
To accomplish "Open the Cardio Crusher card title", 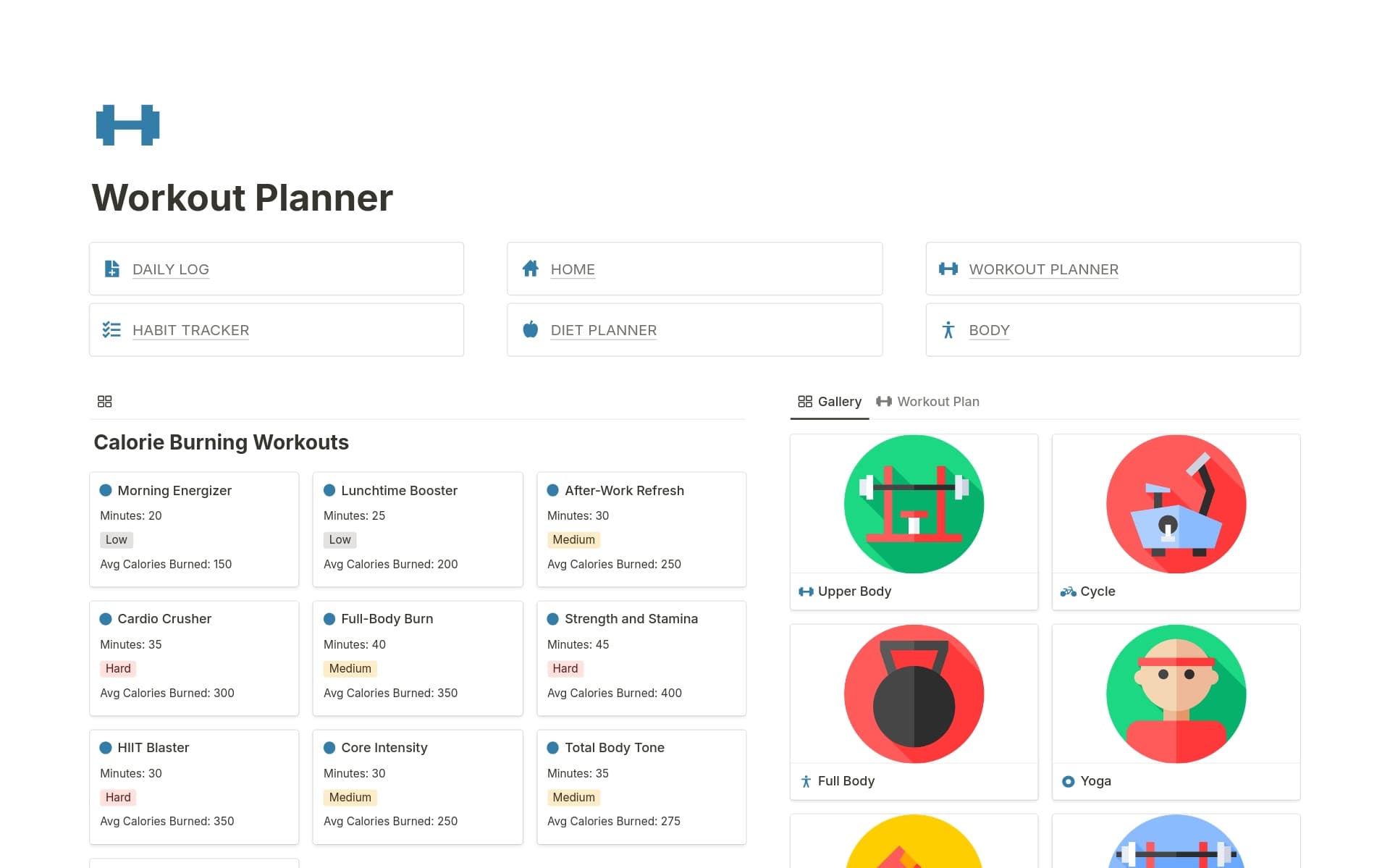I will pyautogui.click(x=164, y=619).
